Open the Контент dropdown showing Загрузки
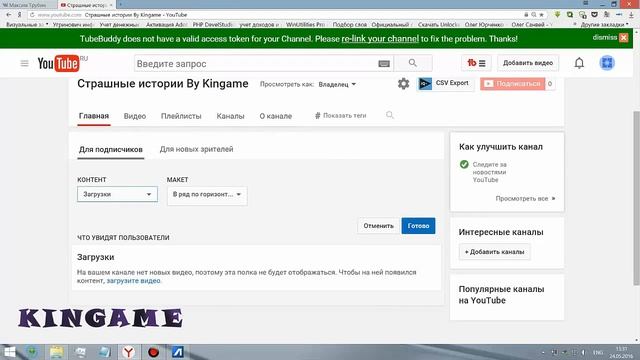The width and height of the screenshot is (640, 360). (117, 194)
